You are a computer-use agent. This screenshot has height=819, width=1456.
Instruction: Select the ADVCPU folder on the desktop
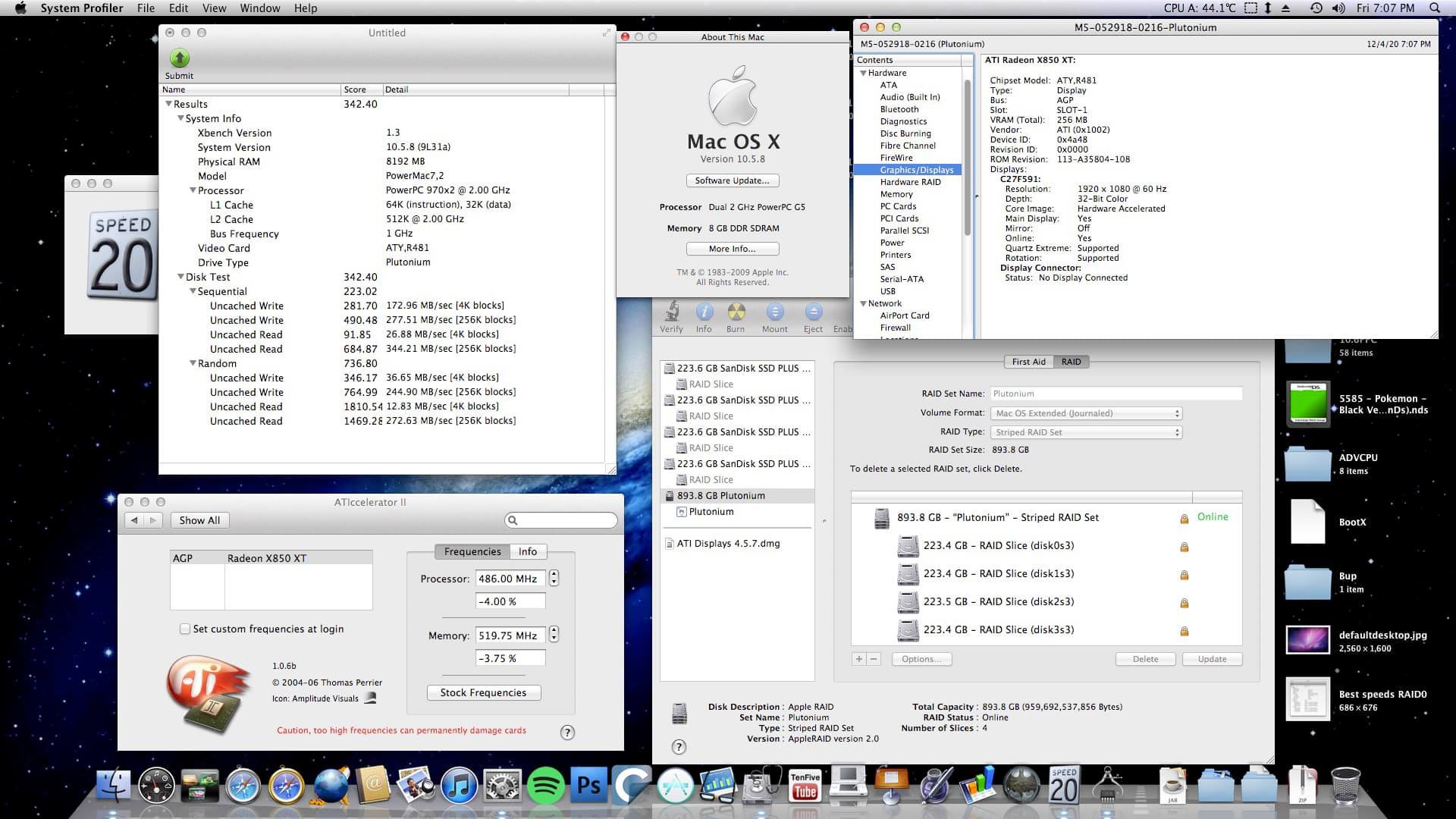pyautogui.click(x=1307, y=463)
